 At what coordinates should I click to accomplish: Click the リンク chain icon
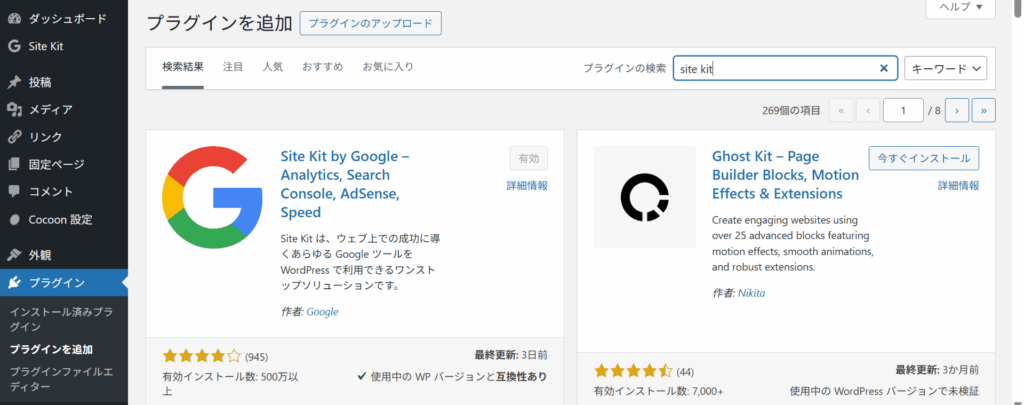[14, 137]
